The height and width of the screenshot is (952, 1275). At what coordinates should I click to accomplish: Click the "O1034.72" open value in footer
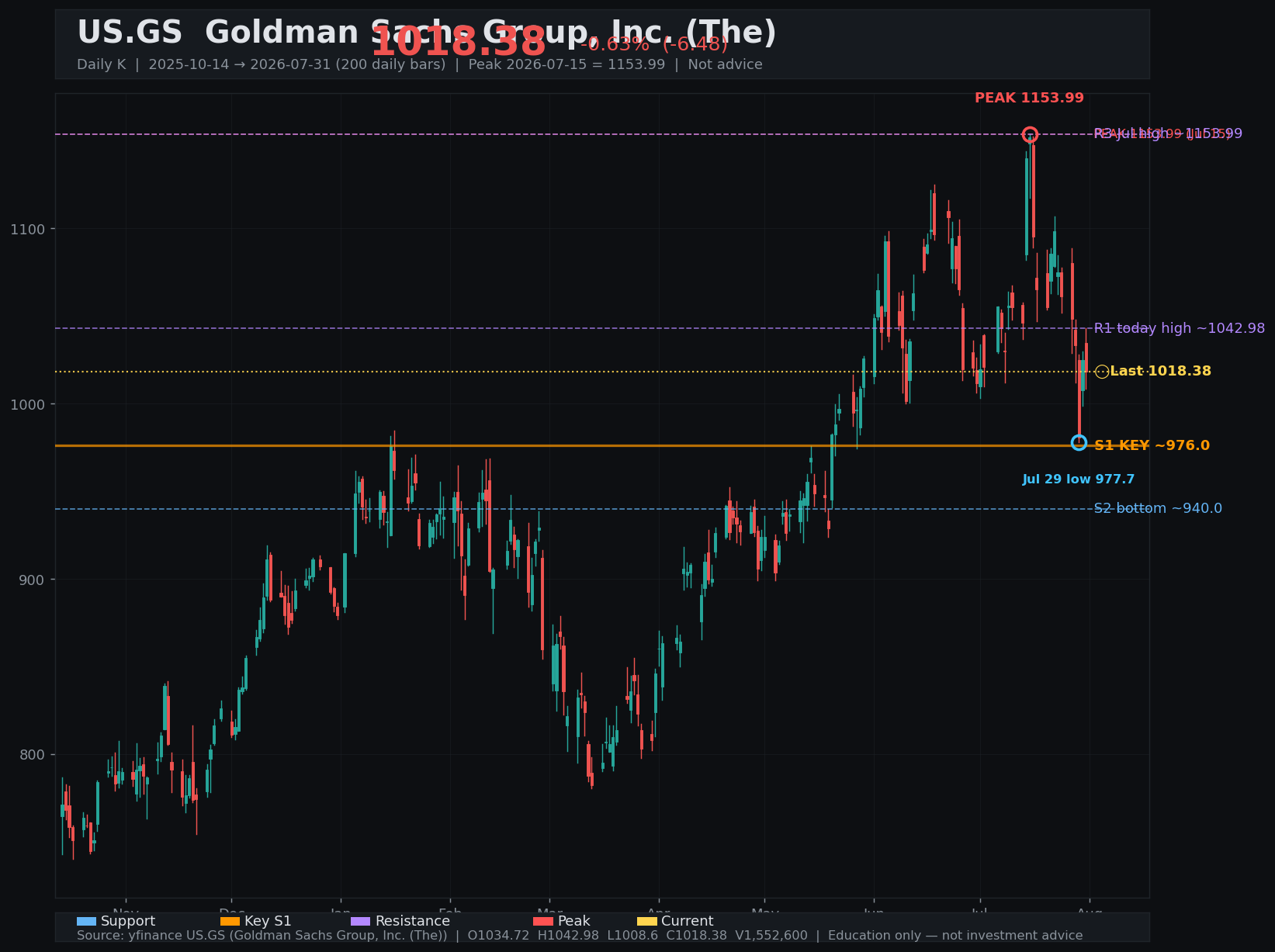(498, 936)
